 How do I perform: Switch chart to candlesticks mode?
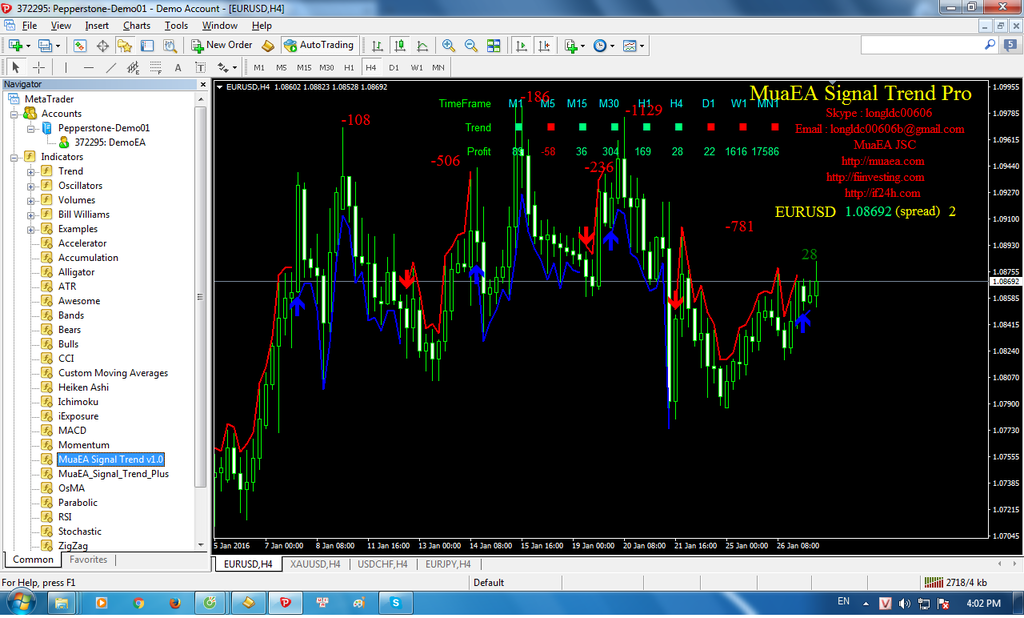tap(400, 45)
